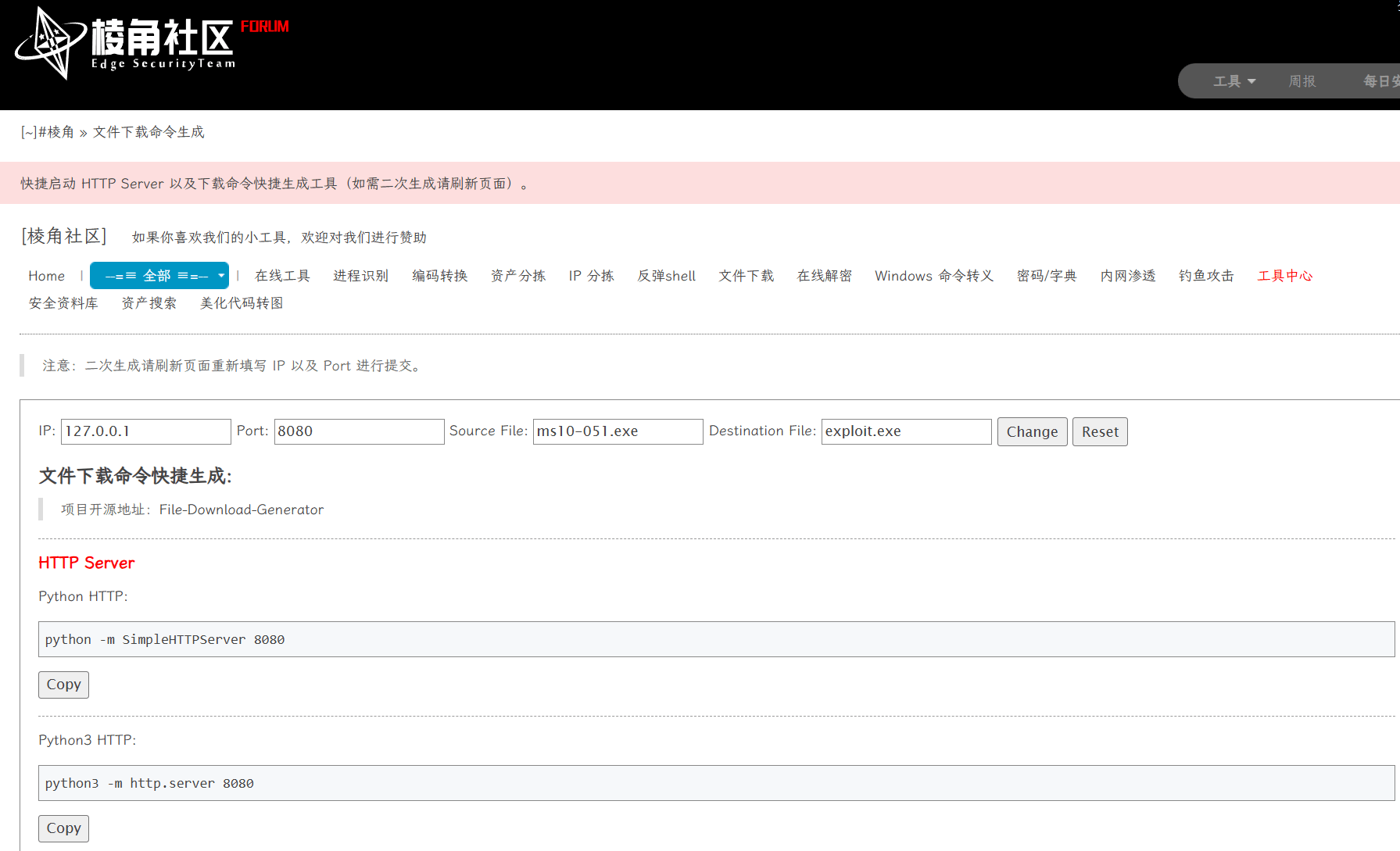Click the Reset button
This screenshot has height=851, width=1400.
click(1100, 432)
